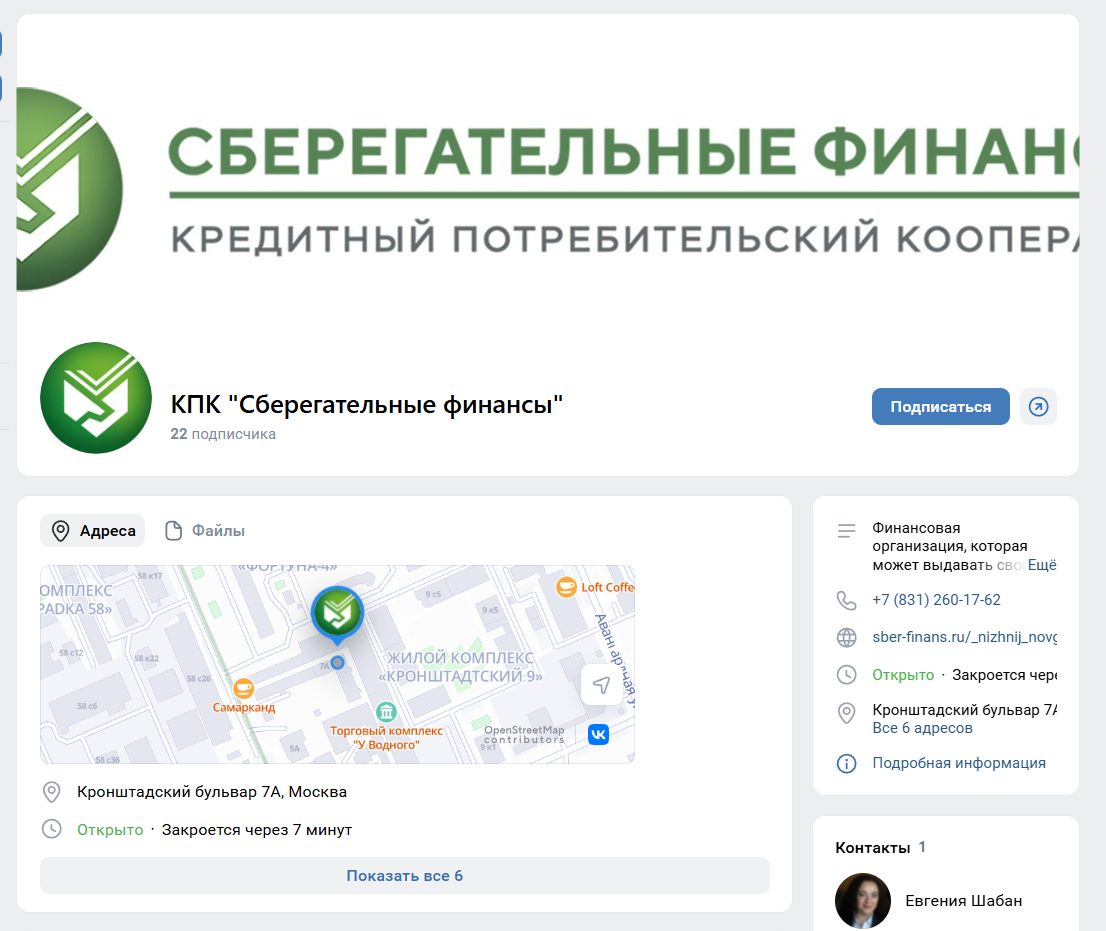Click address Кронштадский бульвар 7А, Москва below map
The image size is (1106, 931).
212,791
